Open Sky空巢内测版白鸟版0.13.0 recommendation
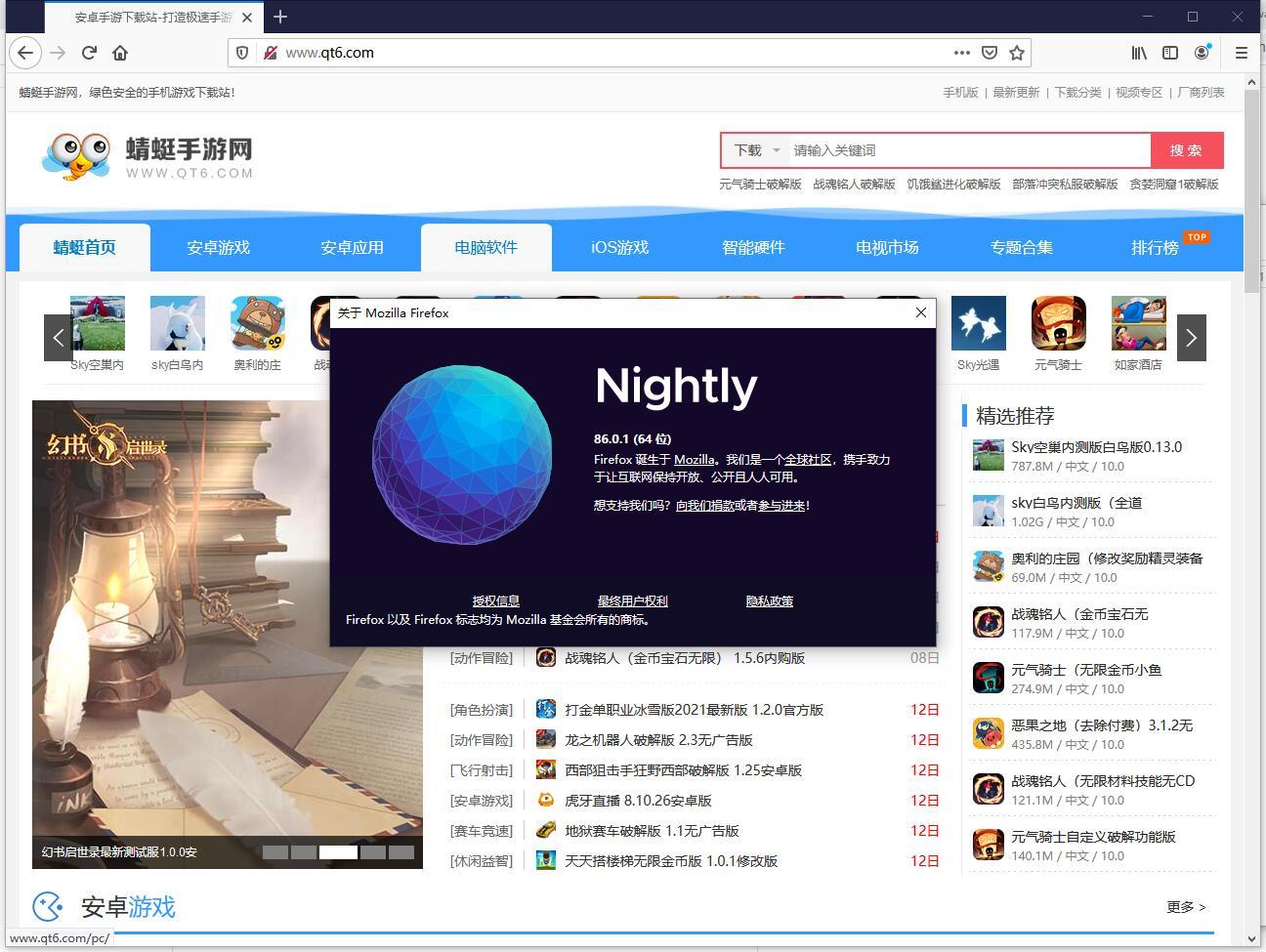The width and height of the screenshot is (1266, 952). pyautogui.click(x=1096, y=447)
